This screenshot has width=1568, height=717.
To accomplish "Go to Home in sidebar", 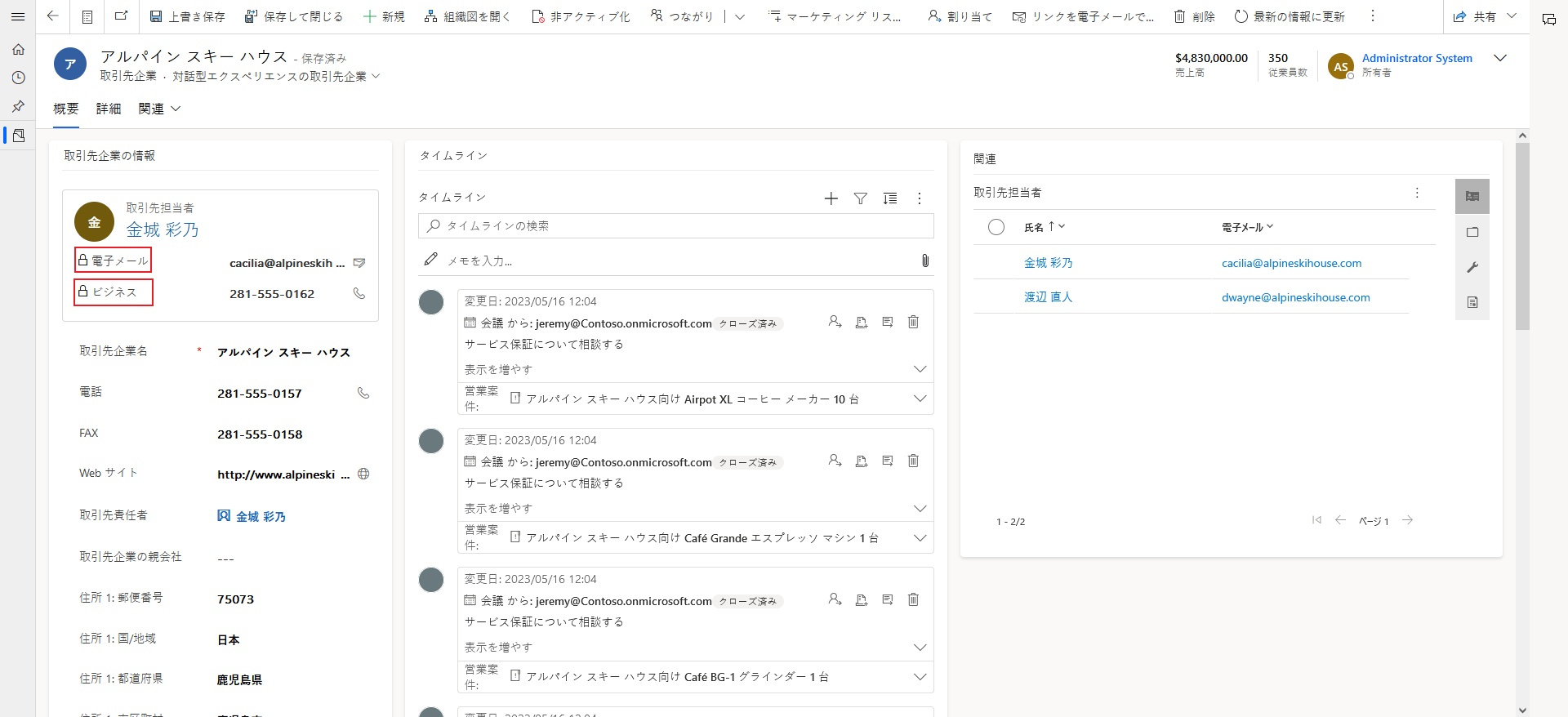I will coord(18,49).
